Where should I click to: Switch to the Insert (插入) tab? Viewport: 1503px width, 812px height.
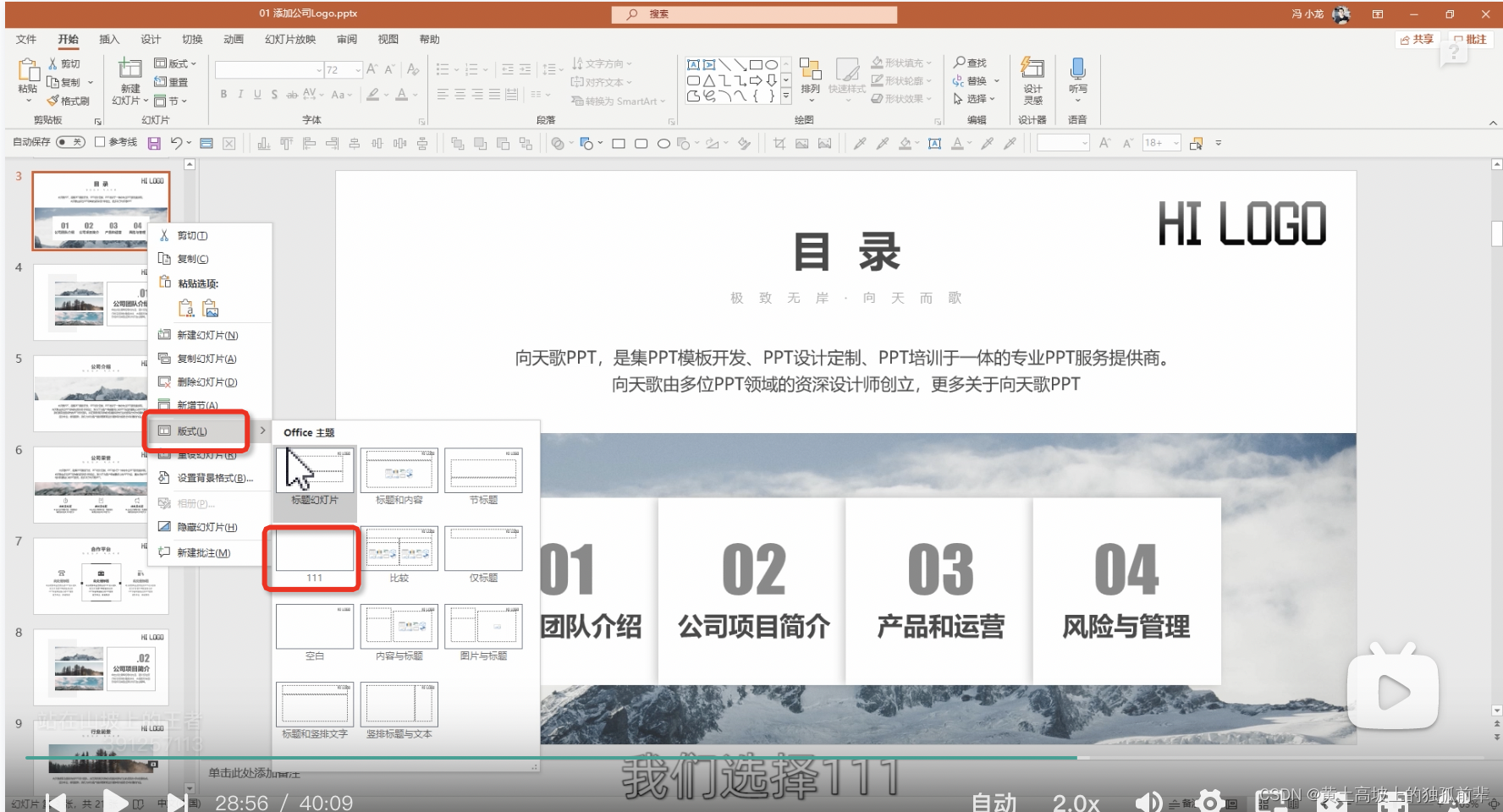click(109, 39)
